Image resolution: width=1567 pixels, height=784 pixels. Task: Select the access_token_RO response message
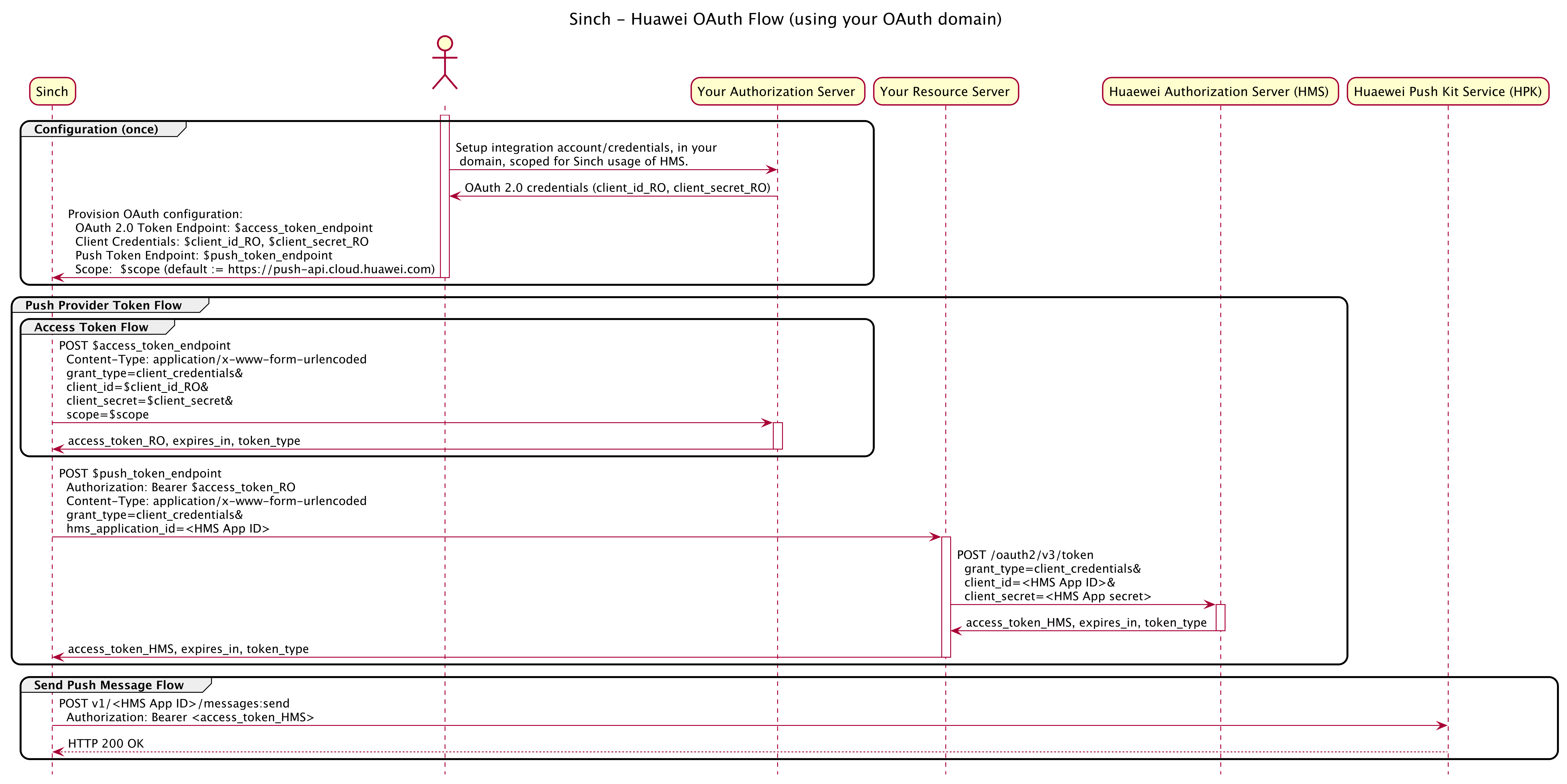point(184,441)
